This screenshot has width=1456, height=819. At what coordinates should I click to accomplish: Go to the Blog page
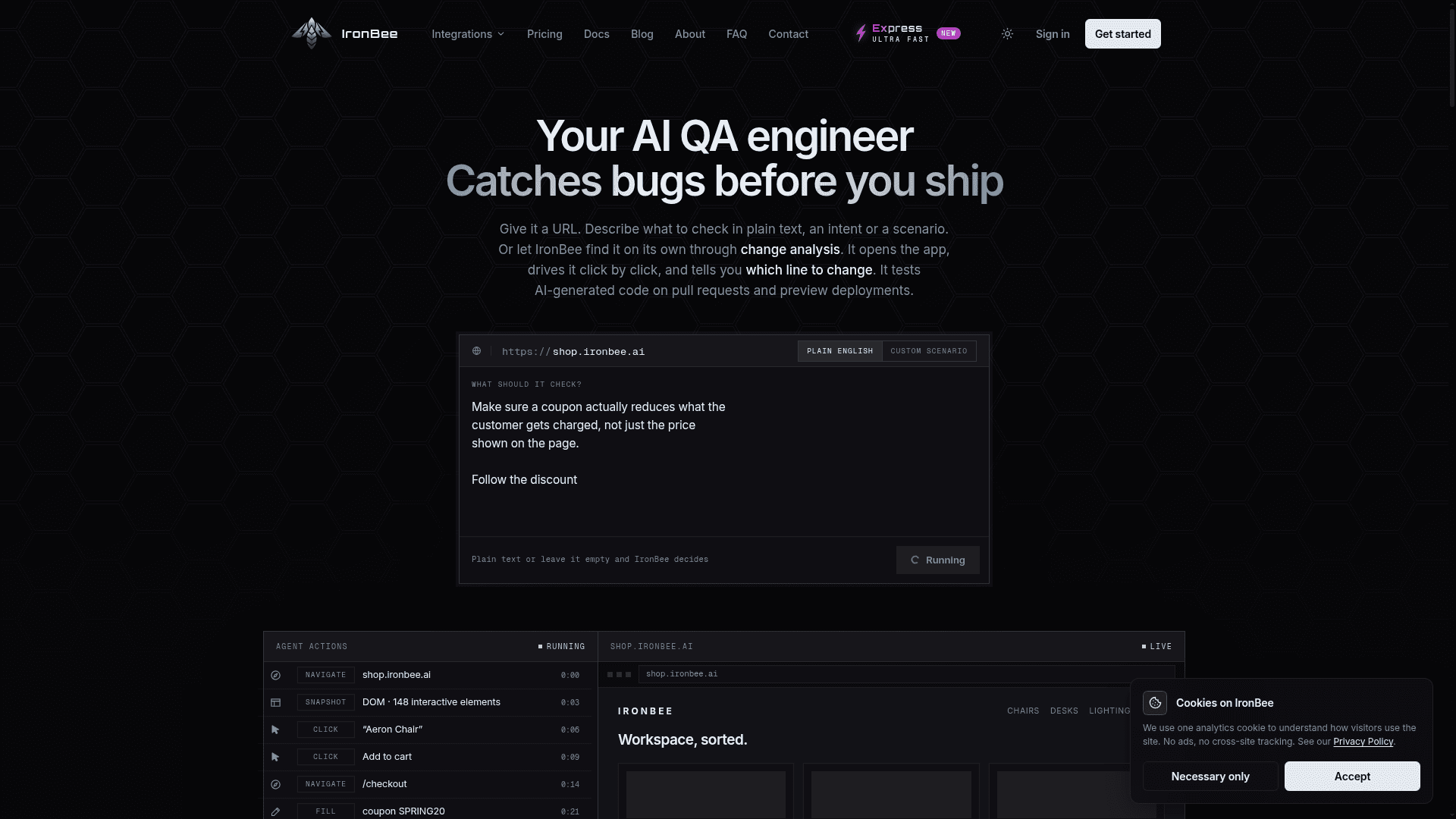(x=642, y=34)
